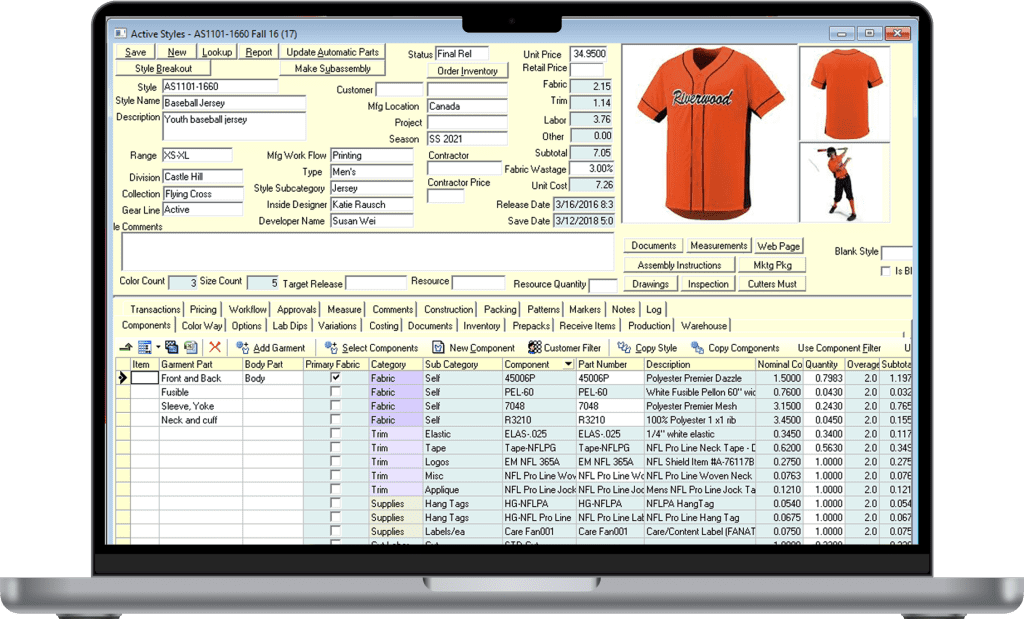Enable Primary Fabric for Sleeve, Yoke row
The image size is (1024, 619).
point(334,406)
